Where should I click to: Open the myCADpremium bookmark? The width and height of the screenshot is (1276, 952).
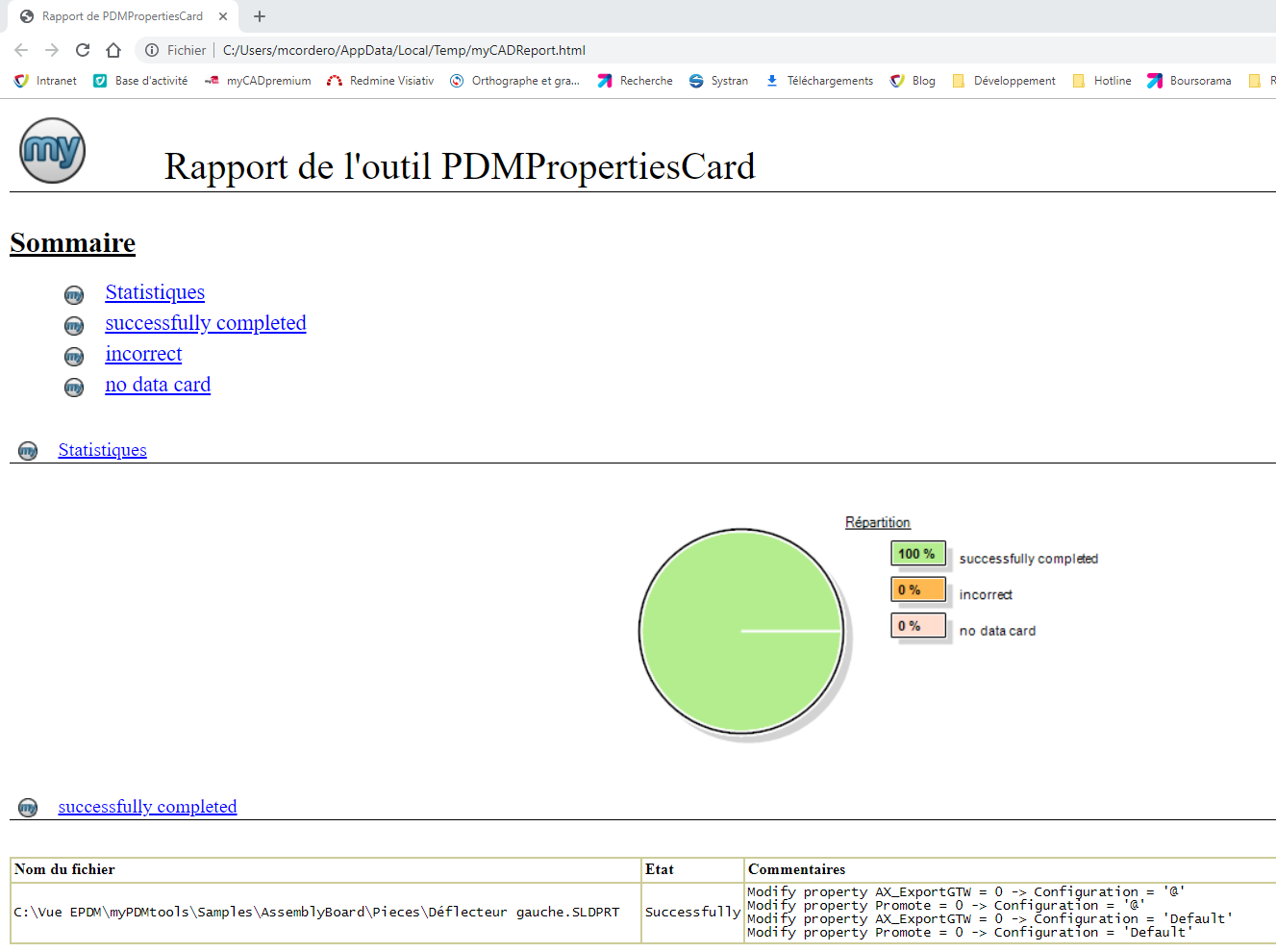[x=258, y=81]
